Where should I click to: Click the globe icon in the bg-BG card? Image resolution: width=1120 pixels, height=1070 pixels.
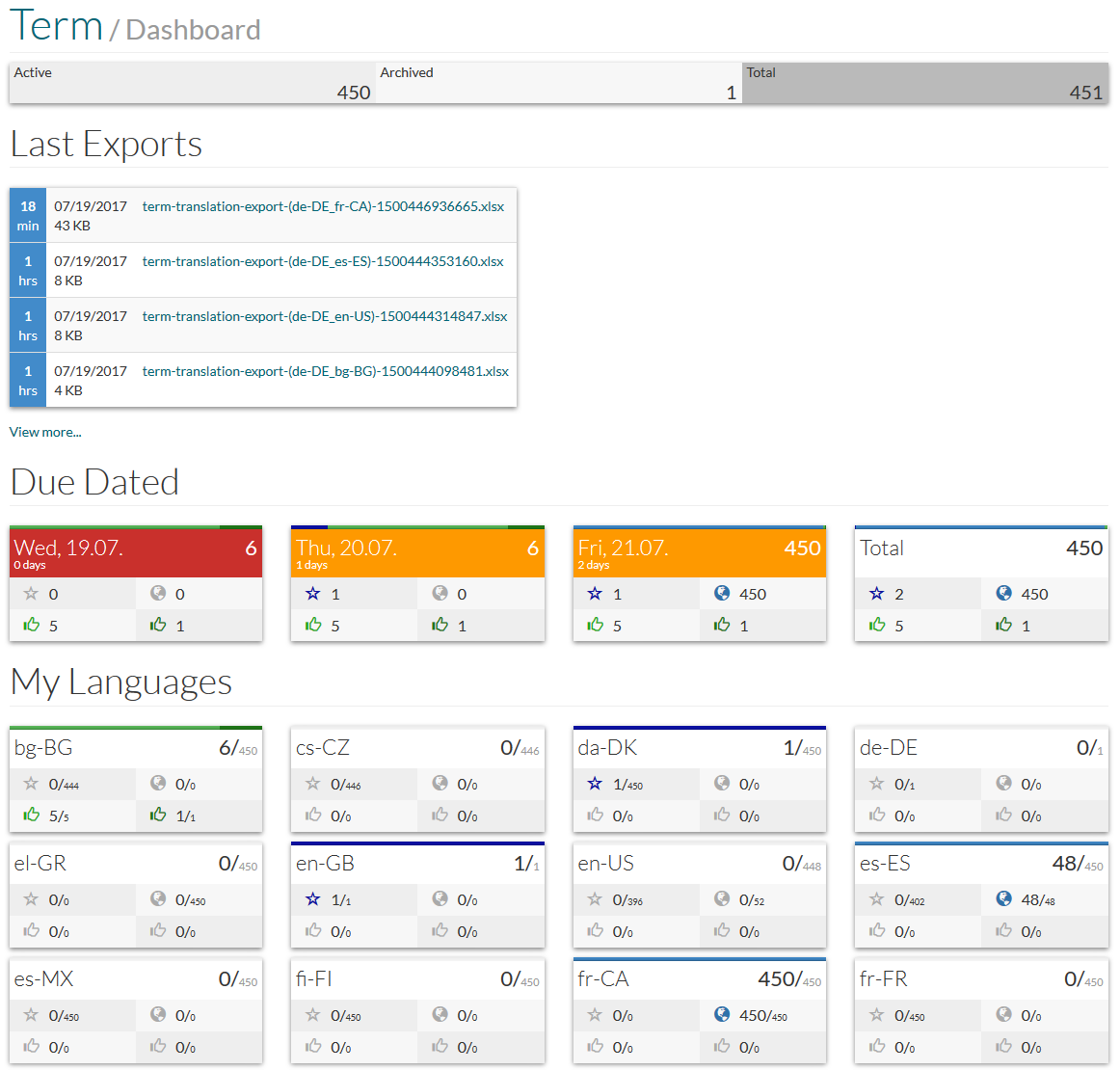coord(158,784)
